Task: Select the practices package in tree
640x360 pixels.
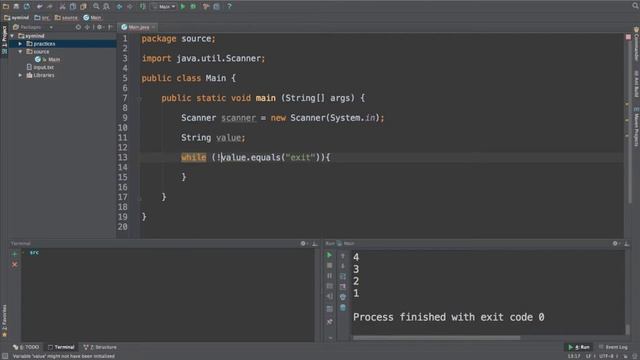Action: (x=44, y=44)
